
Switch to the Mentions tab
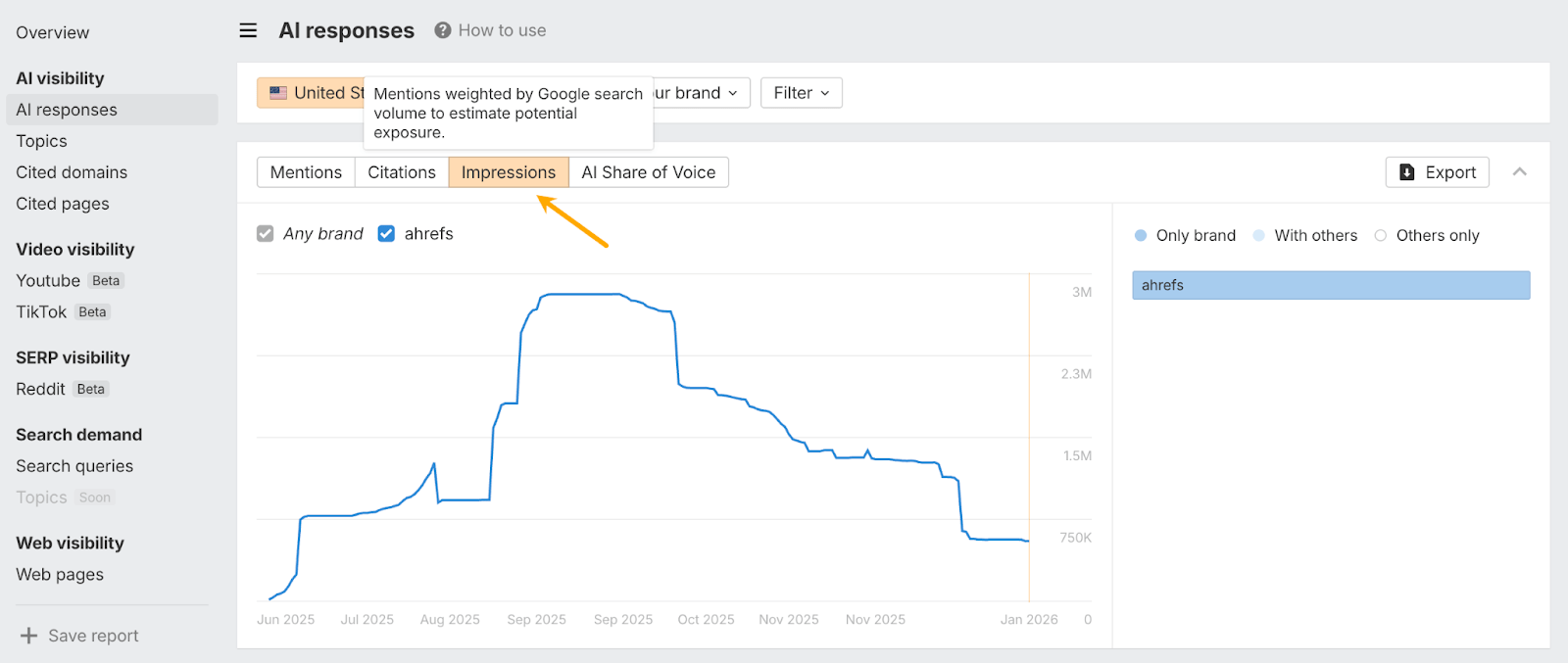(306, 172)
